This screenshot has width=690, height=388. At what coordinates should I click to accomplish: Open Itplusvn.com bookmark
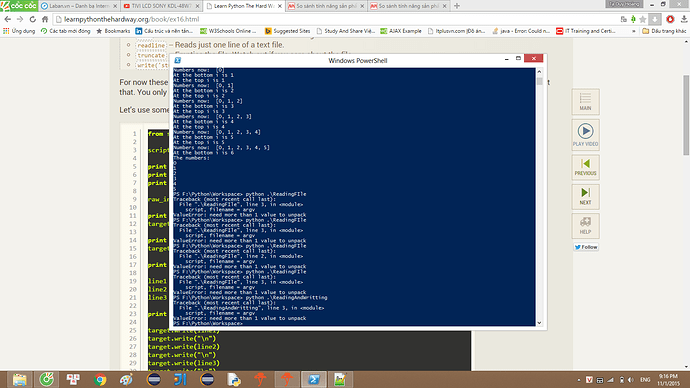456,31
